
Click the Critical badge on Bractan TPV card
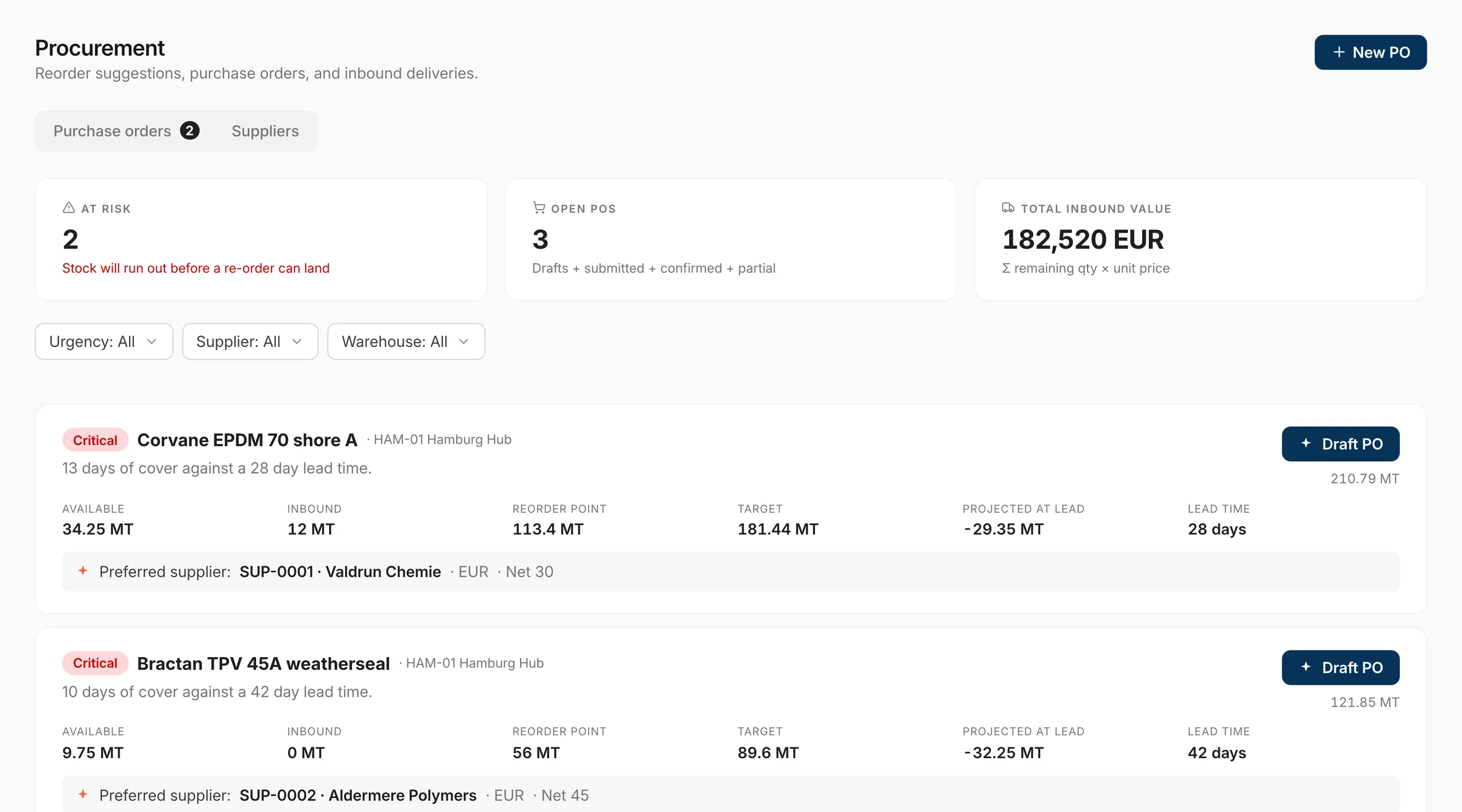coord(95,663)
